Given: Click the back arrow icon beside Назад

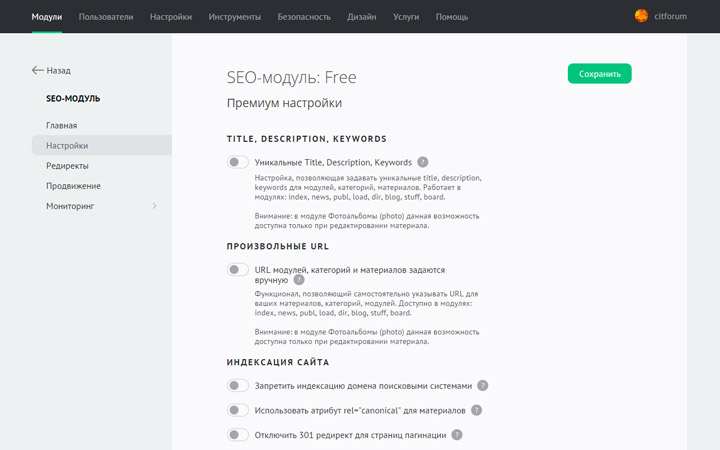Looking at the screenshot, I should 38,71.
